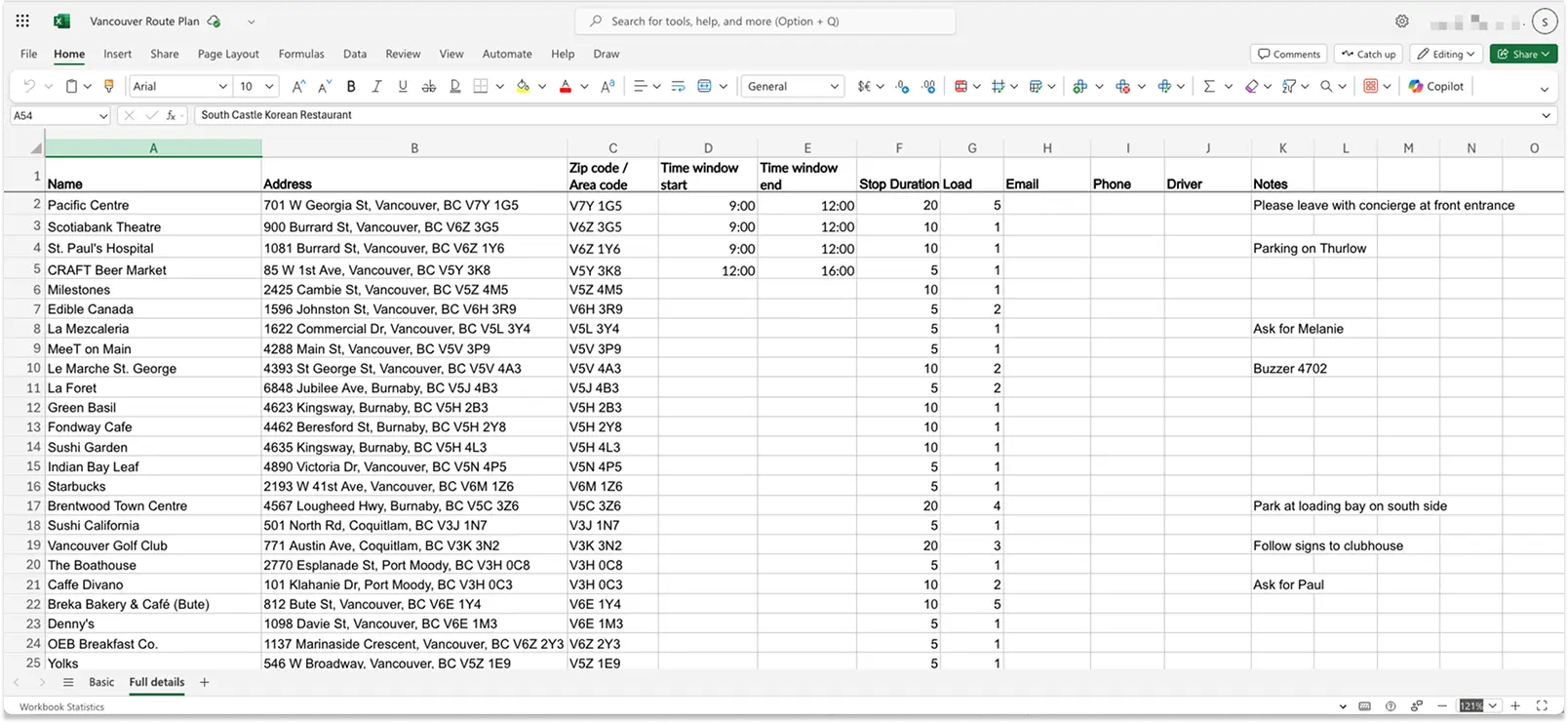Toggle underline formatting
The width and height of the screenshot is (1568, 723).
pyautogui.click(x=403, y=86)
